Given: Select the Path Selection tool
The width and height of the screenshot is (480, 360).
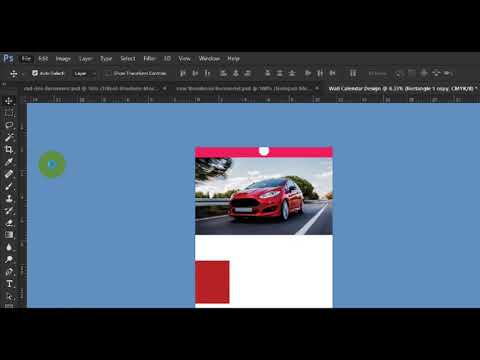Looking at the screenshot, I should pyautogui.click(x=9, y=296).
